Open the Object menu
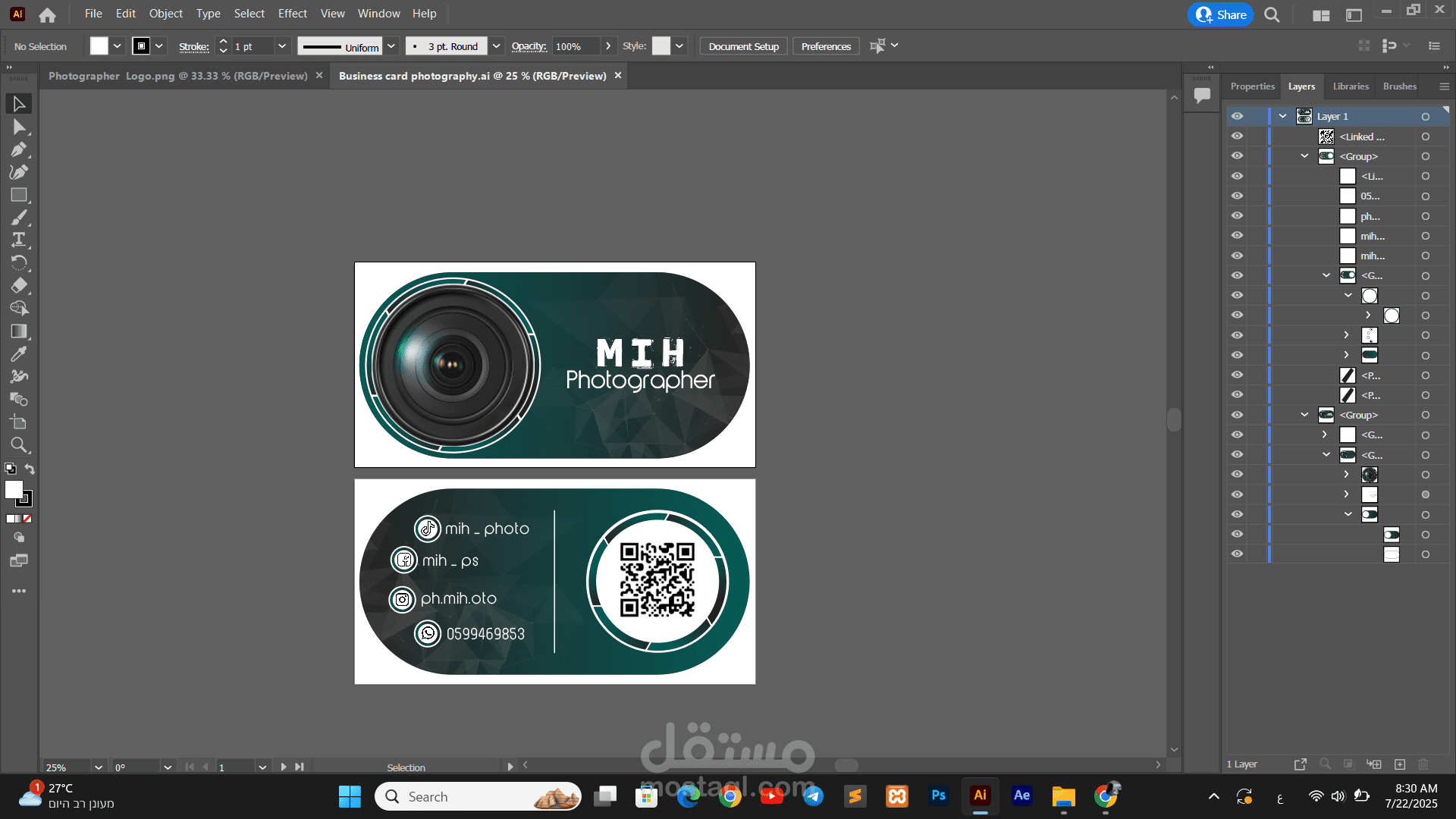The image size is (1456, 819). [x=166, y=14]
